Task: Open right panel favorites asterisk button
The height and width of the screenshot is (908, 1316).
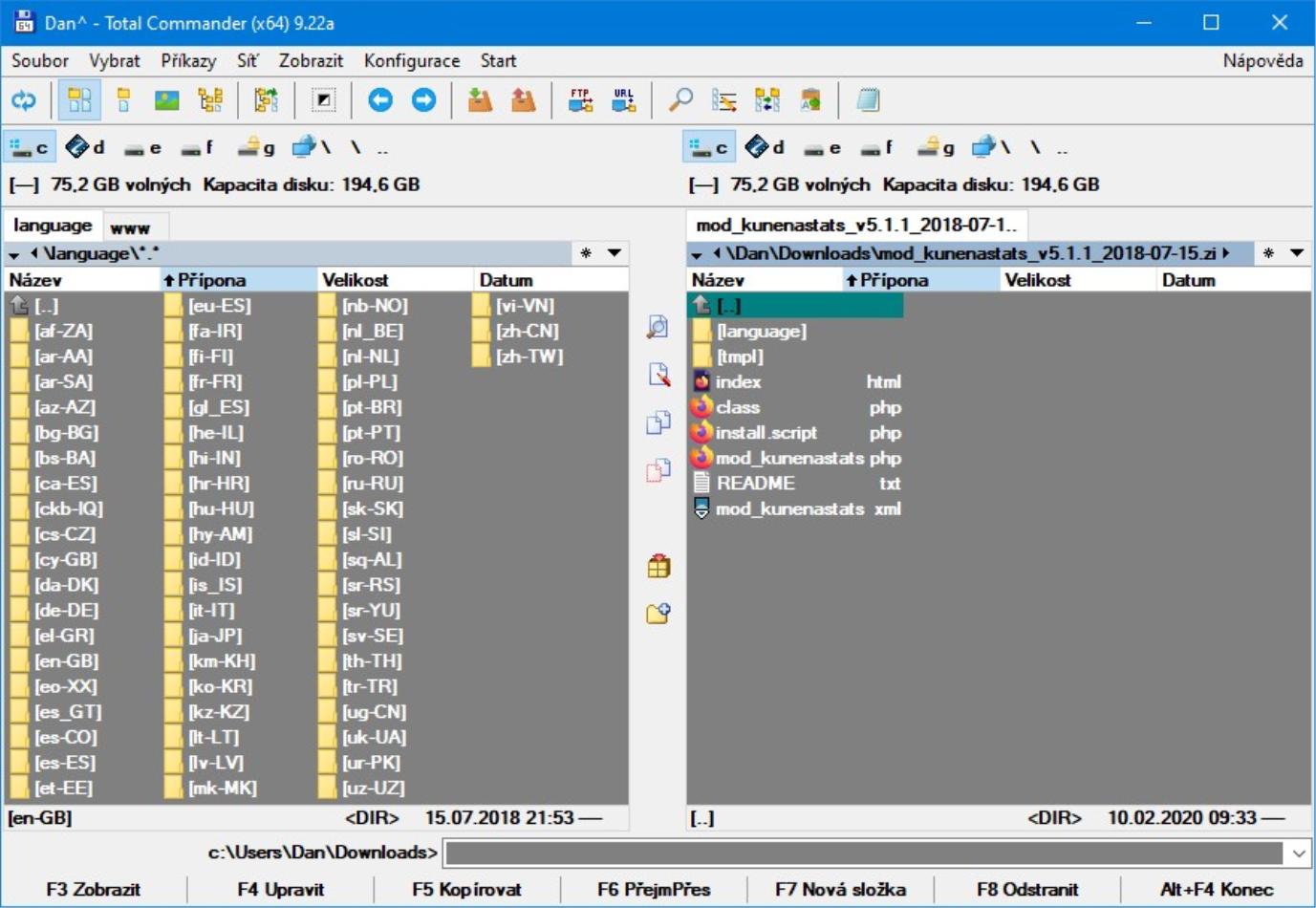Action: coord(1268,253)
